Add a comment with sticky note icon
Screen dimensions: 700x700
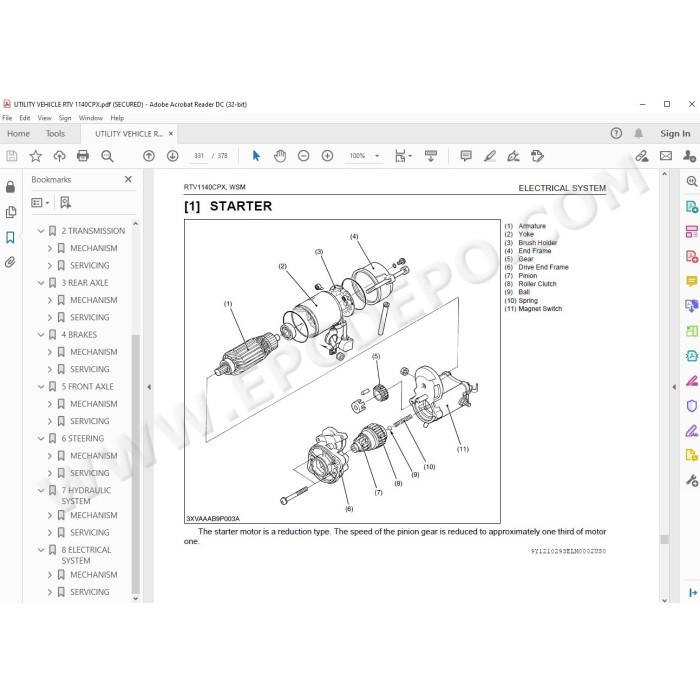tap(466, 156)
